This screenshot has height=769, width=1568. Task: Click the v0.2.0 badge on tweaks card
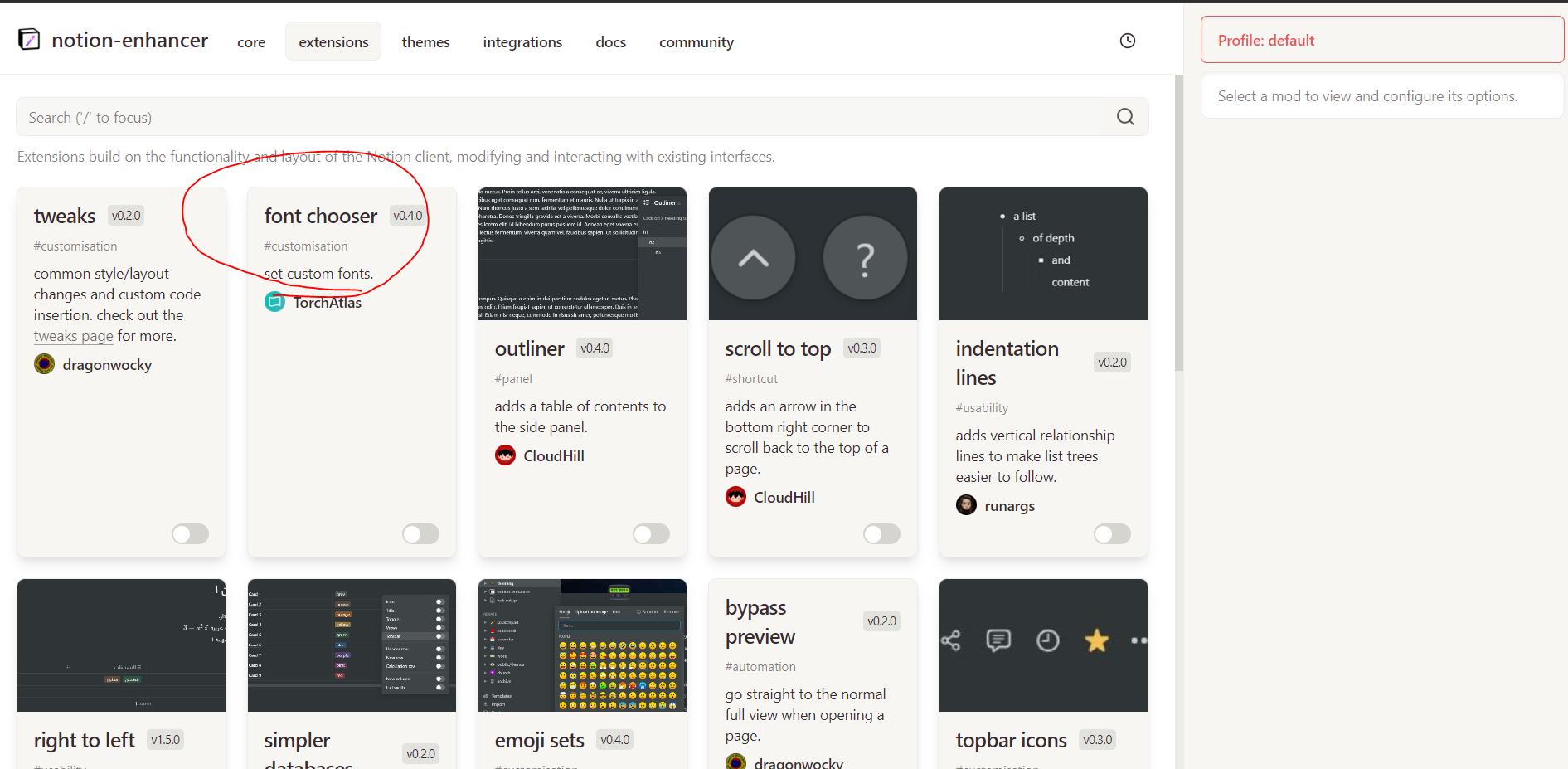pyautogui.click(x=126, y=216)
